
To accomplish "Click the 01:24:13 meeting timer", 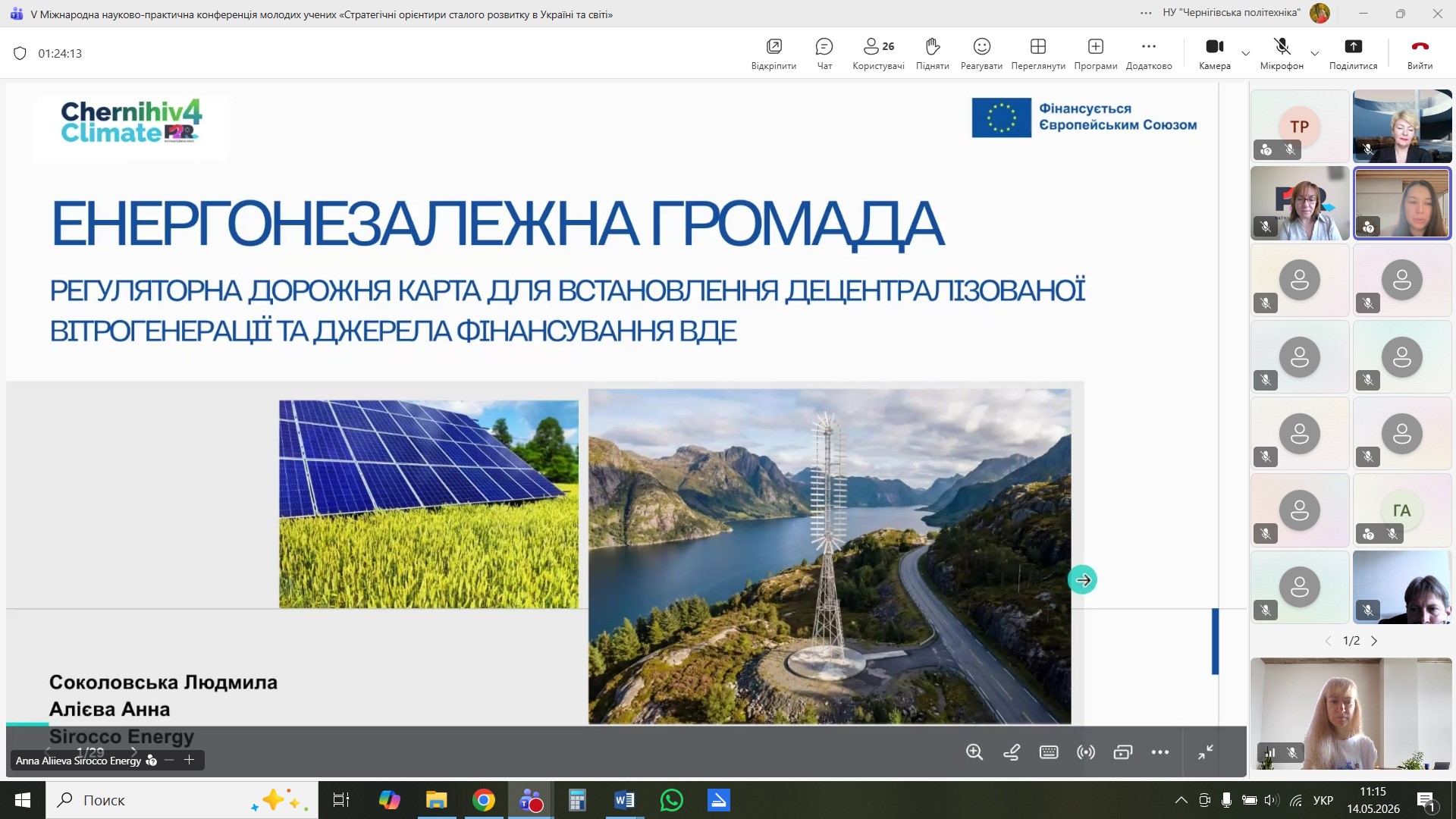I will (60, 53).
